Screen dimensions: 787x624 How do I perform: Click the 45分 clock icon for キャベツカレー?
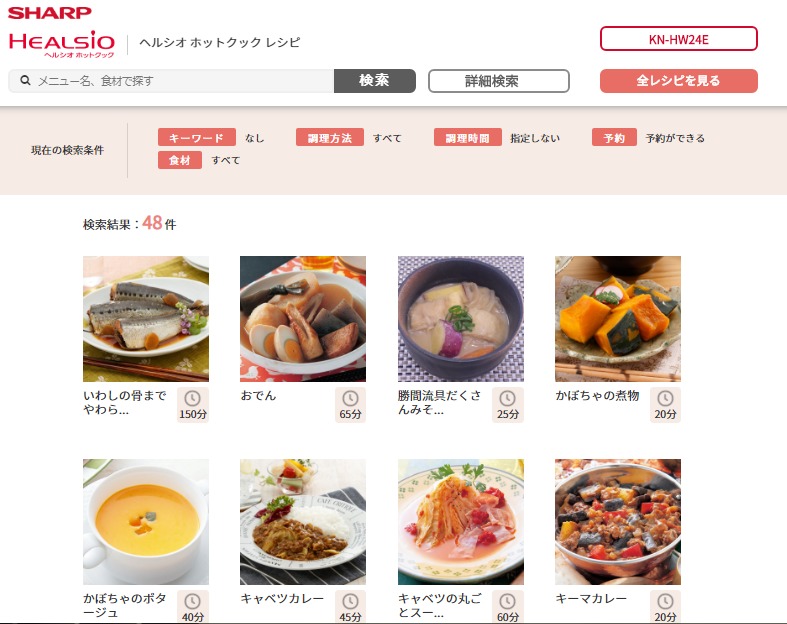click(x=350, y=601)
